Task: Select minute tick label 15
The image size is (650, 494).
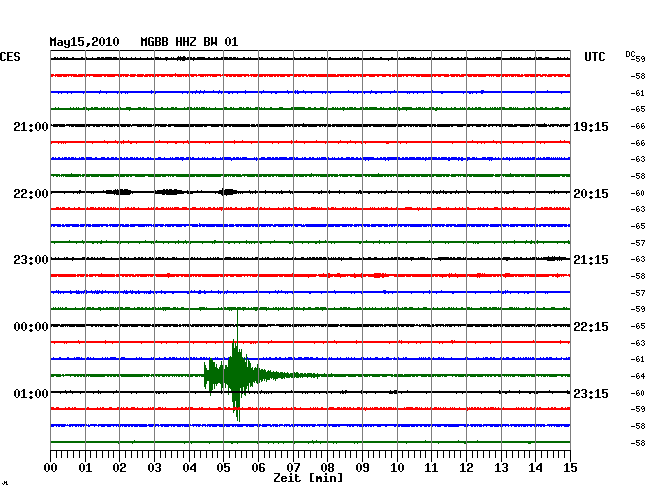Action: 570,468
